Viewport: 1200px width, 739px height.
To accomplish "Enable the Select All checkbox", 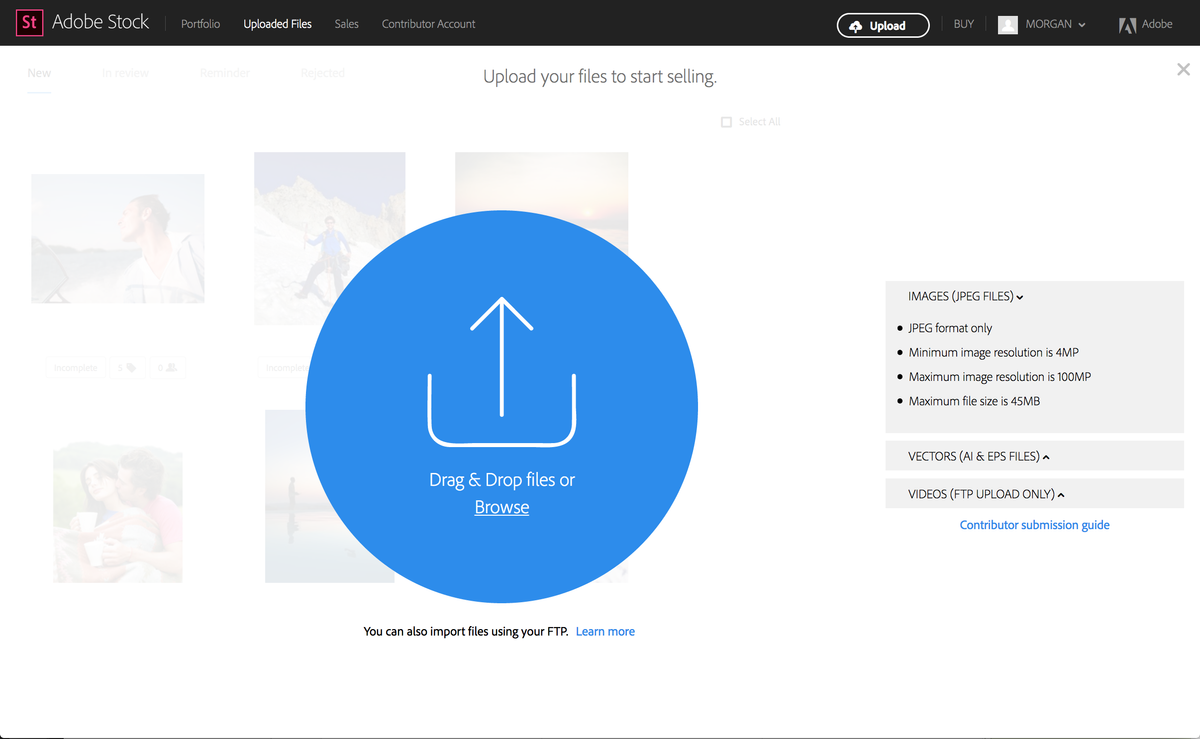I will [726, 121].
